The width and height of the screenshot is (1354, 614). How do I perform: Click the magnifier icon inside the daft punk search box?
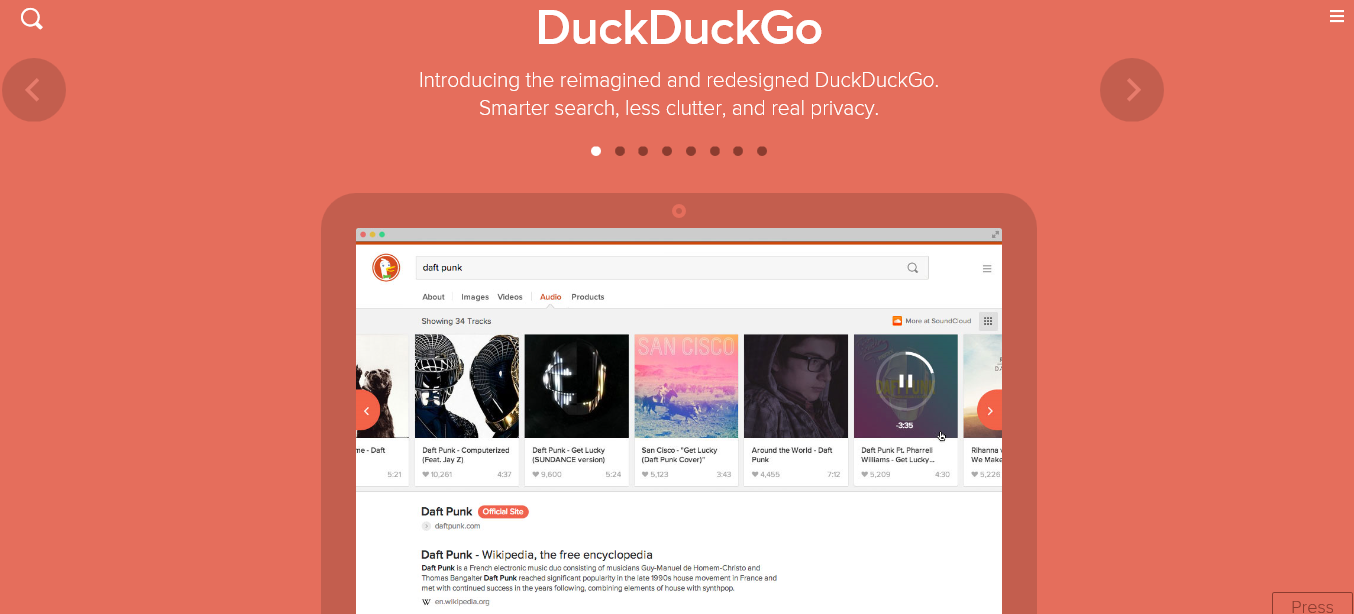(912, 268)
